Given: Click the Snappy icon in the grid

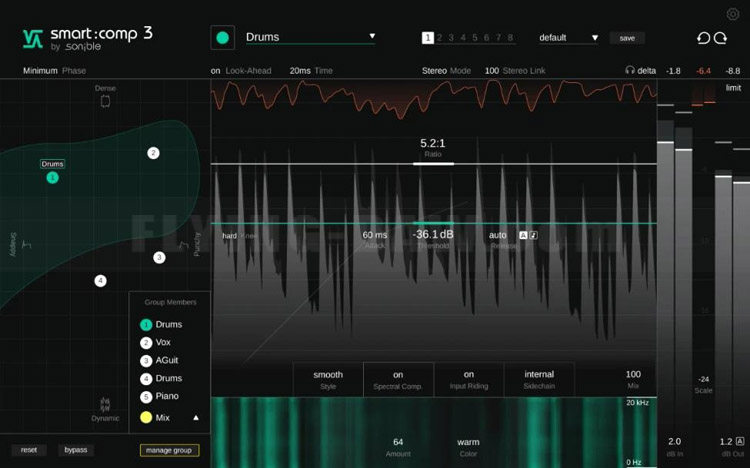Looking at the screenshot, I should (26, 245).
